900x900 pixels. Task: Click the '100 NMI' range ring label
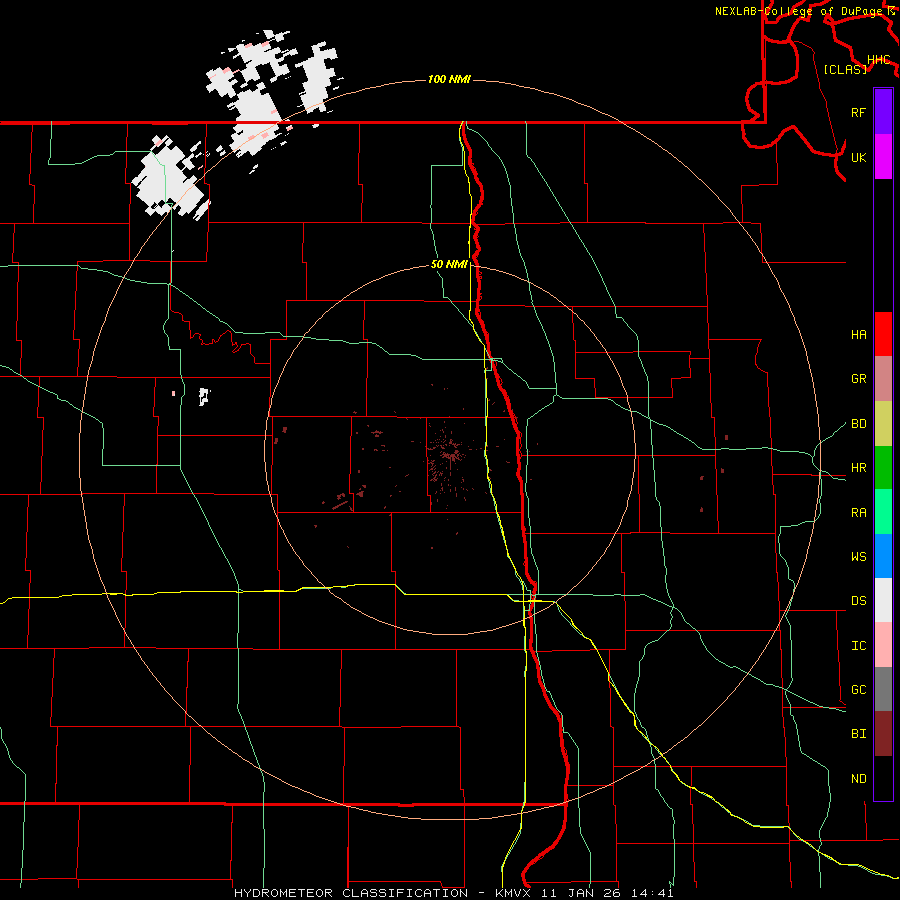(x=449, y=79)
